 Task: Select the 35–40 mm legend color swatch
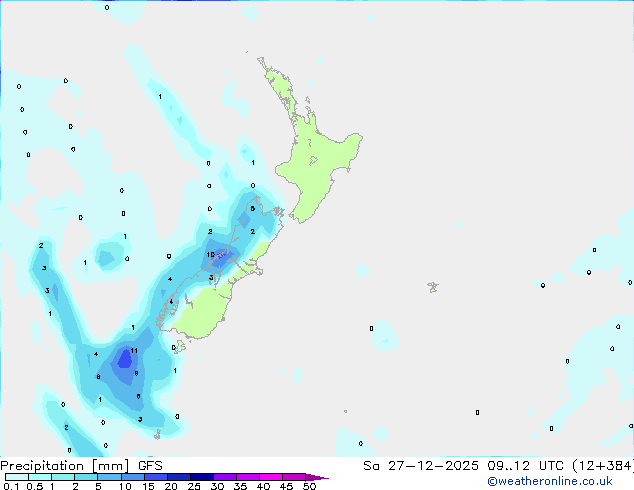point(247,477)
